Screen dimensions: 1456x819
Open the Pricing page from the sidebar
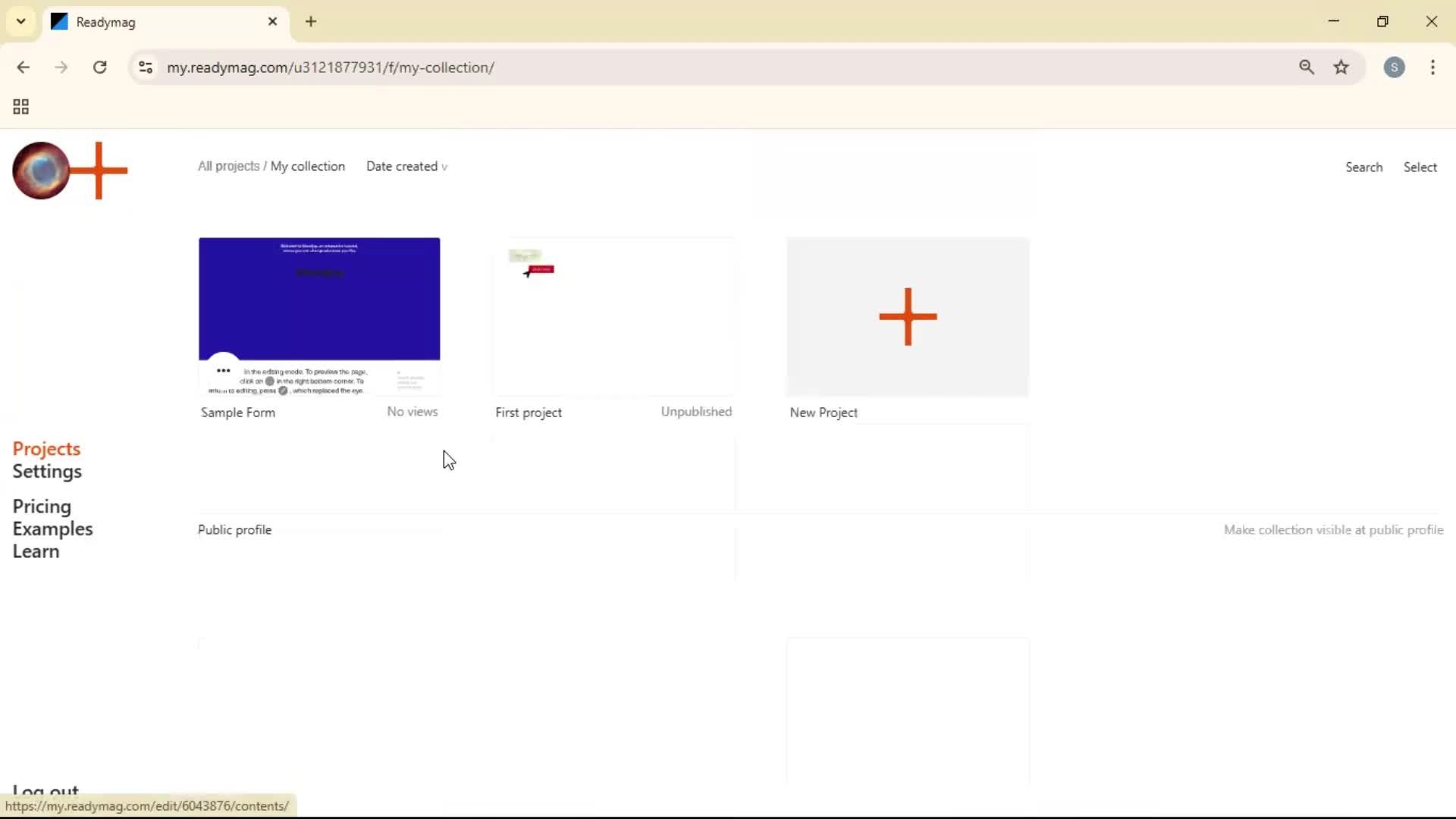pyautogui.click(x=42, y=506)
